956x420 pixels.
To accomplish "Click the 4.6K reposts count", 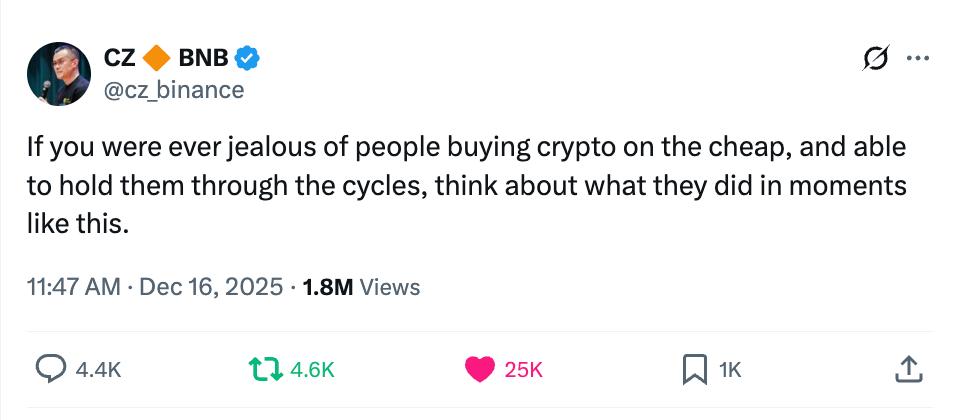I will (312, 370).
